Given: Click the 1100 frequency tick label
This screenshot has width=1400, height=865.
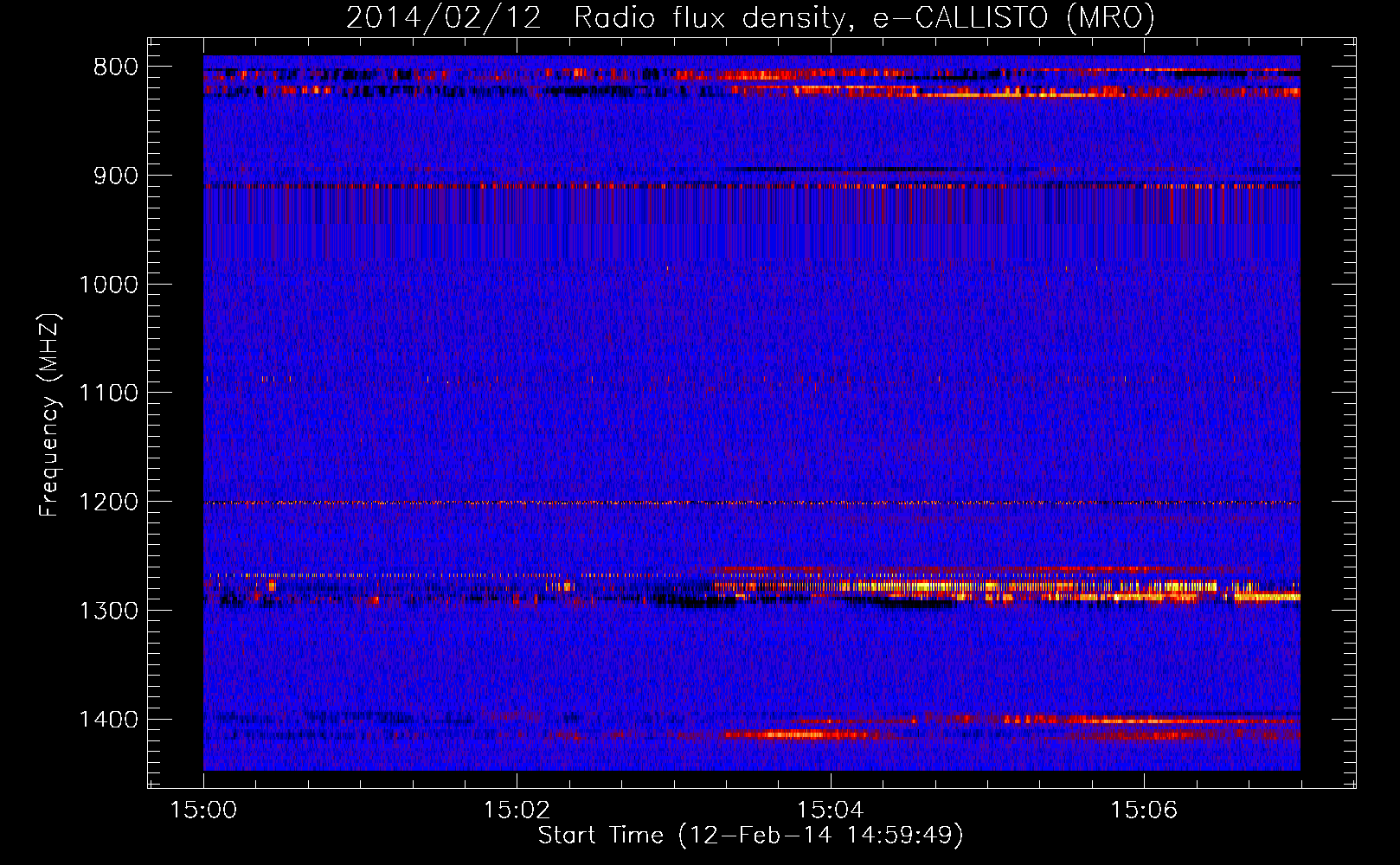Looking at the screenshot, I should coord(109,394).
